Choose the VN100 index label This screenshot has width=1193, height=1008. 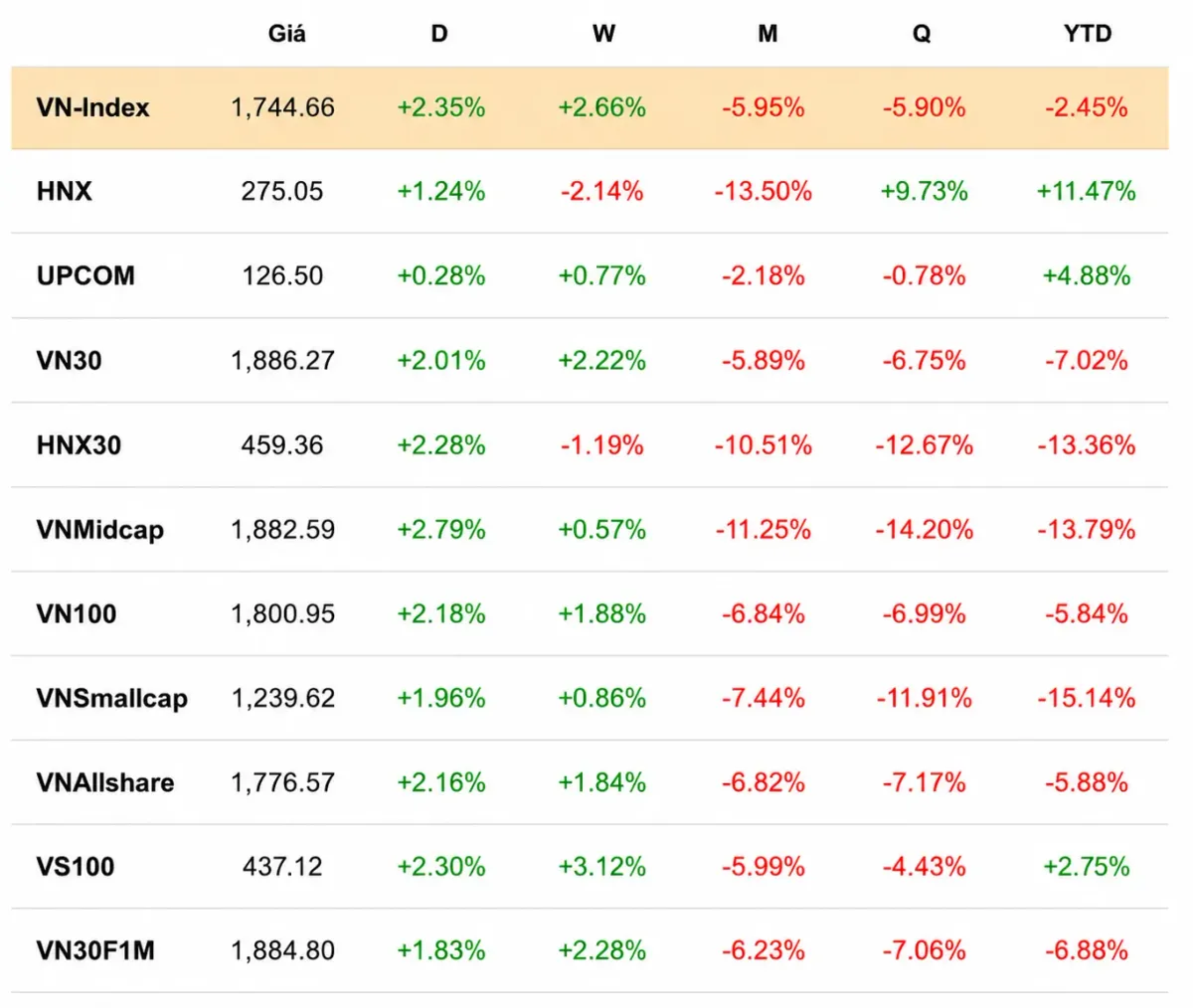click(x=77, y=613)
